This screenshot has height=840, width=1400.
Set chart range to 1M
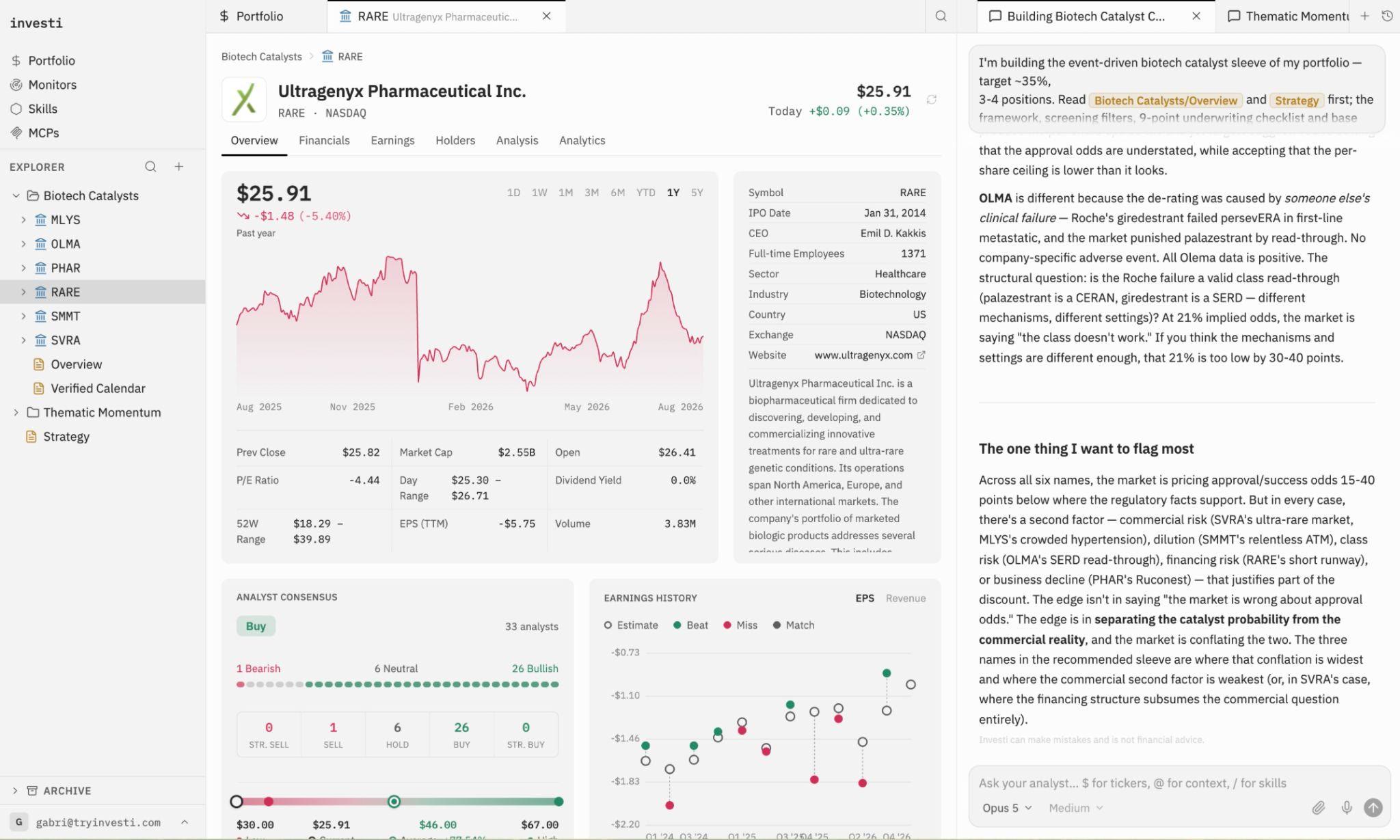565,193
